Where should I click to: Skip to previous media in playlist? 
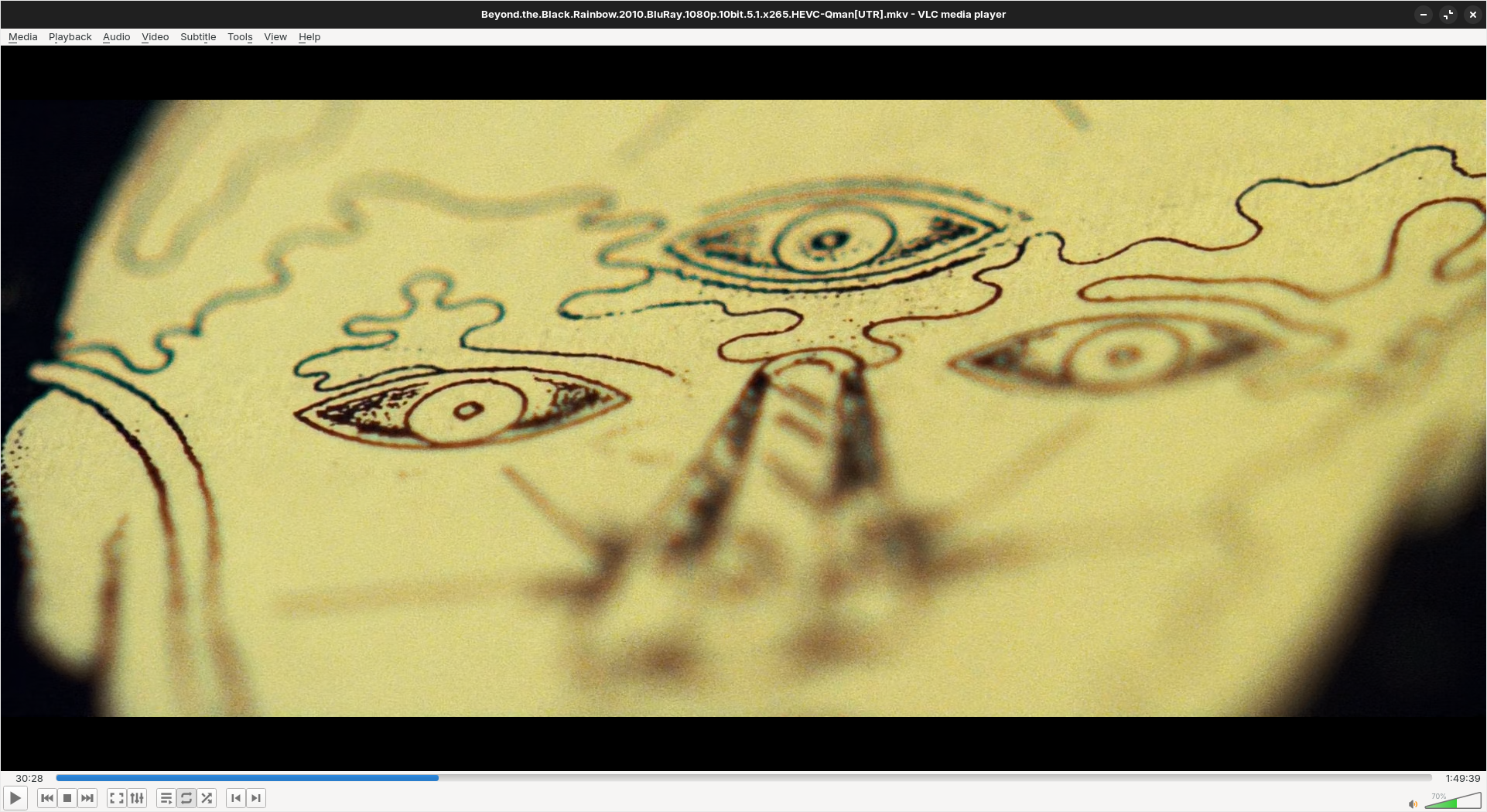(x=46, y=798)
